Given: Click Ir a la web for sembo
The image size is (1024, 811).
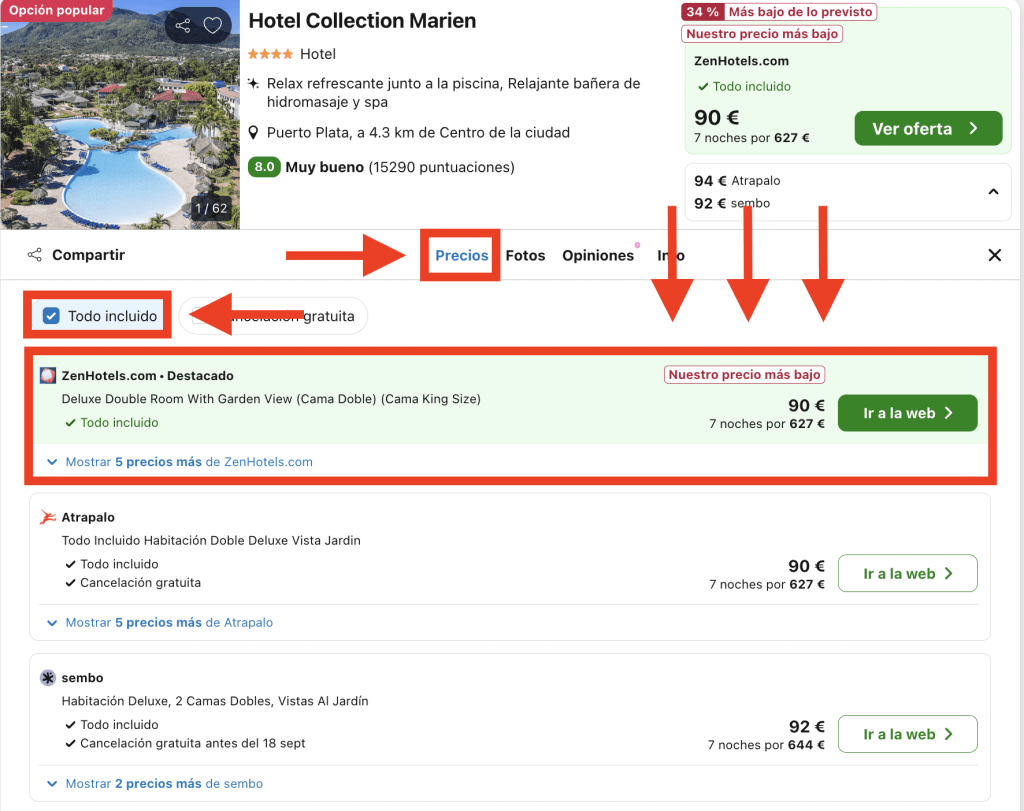Looking at the screenshot, I should pyautogui.click(x=907, y=734).
